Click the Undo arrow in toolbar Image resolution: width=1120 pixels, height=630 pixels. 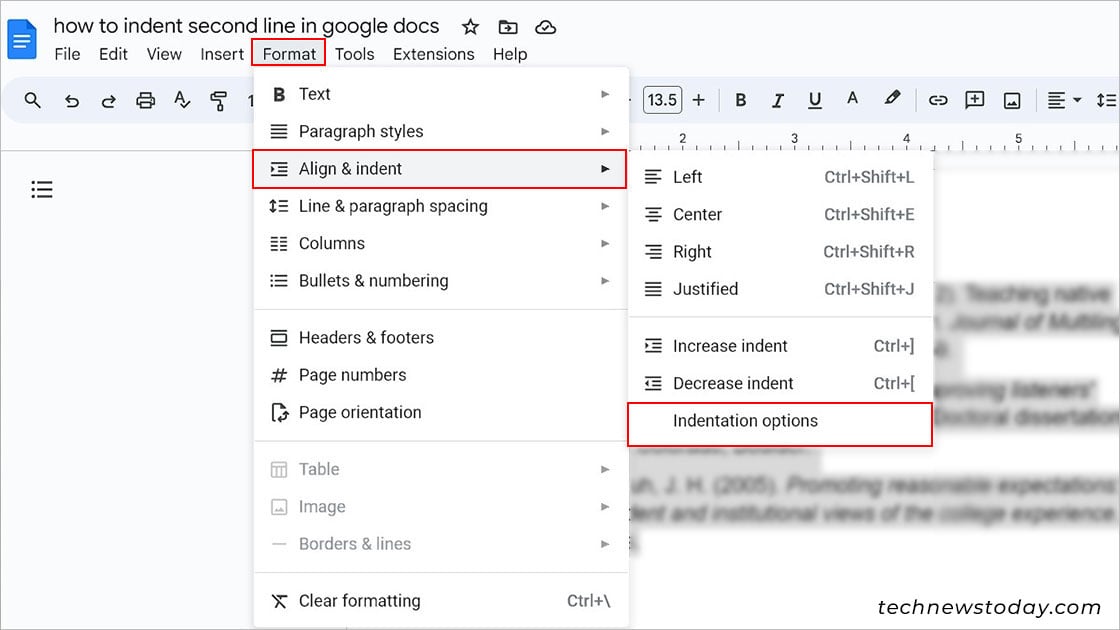tap(71, 101)
